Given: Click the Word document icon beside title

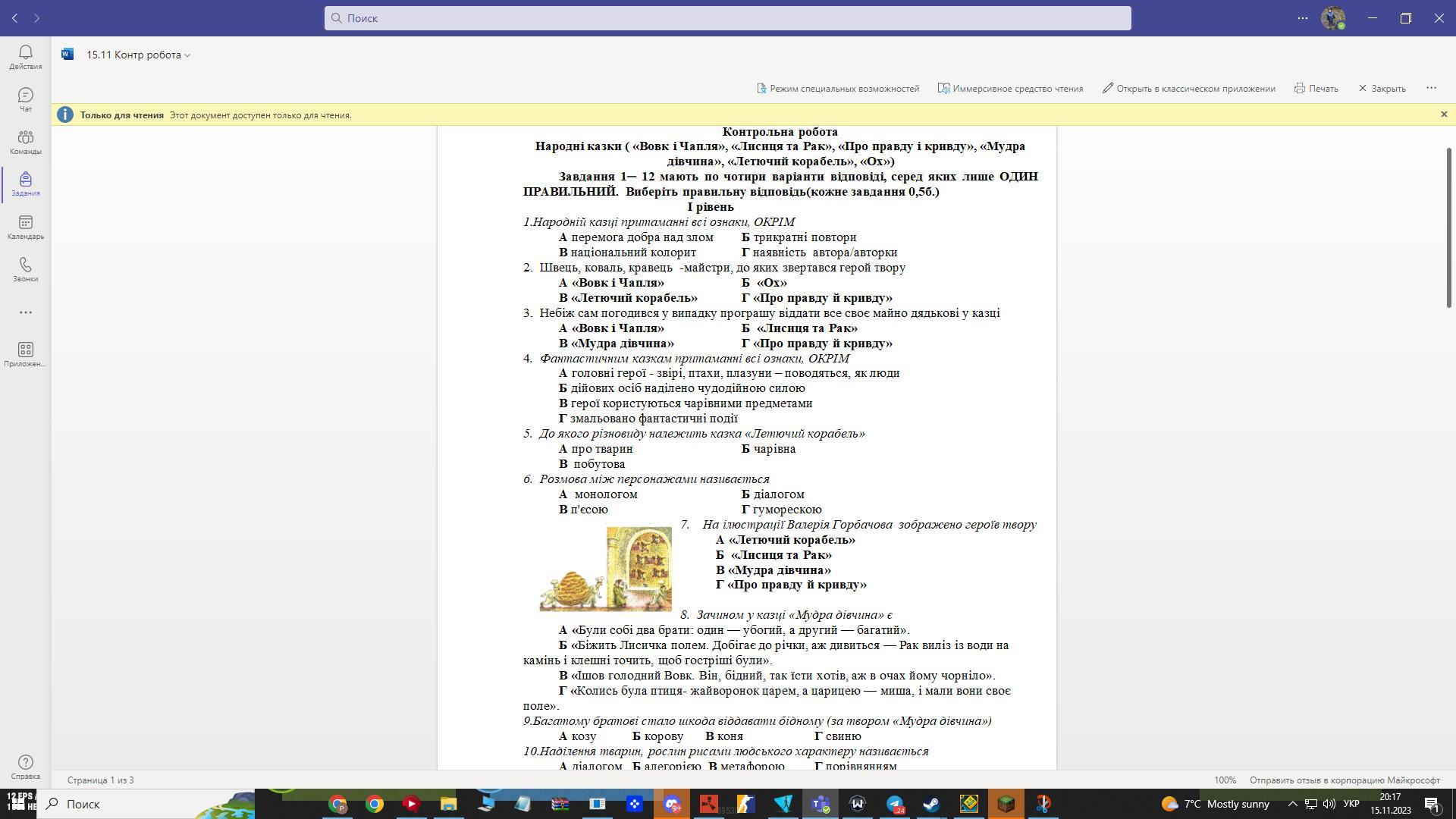Looking at the screenshot, I should tap(67, 55).
